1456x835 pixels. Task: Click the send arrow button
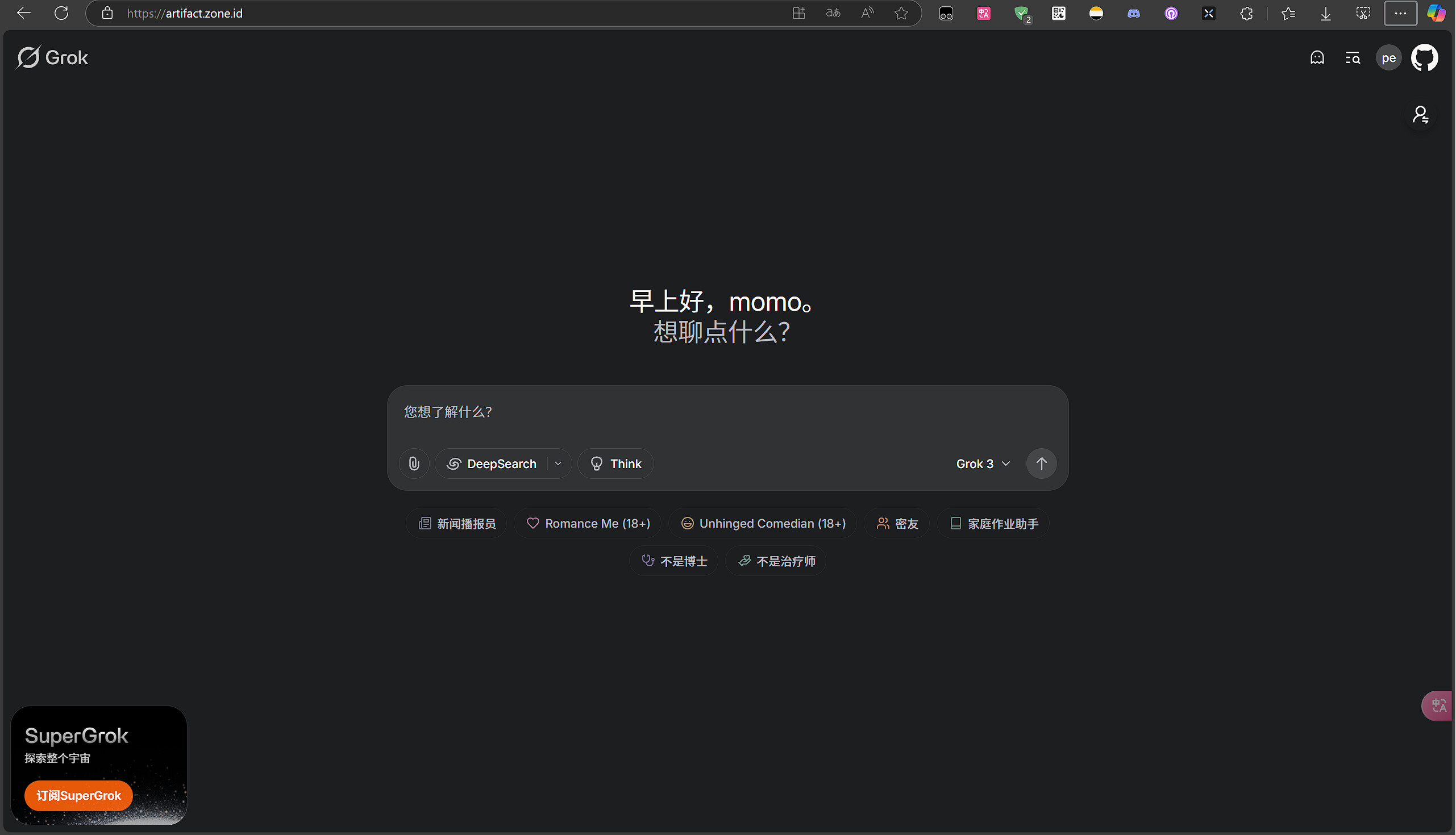(x=1041, y=464)
